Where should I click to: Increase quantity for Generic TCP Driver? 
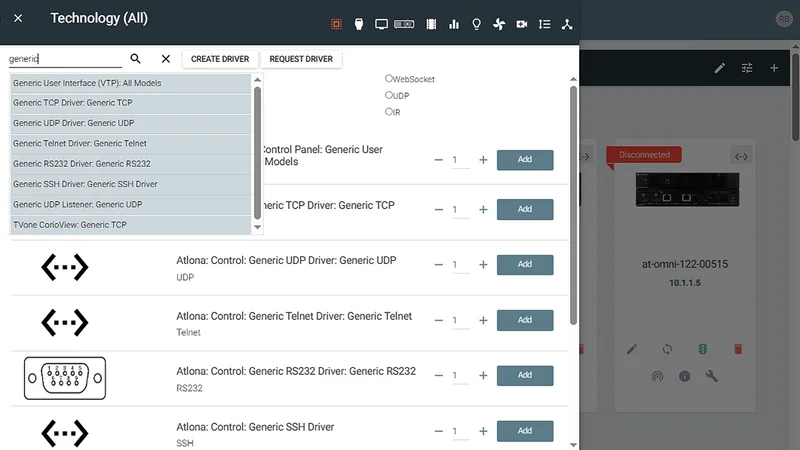pyautogui.click(x=483, y=210)
